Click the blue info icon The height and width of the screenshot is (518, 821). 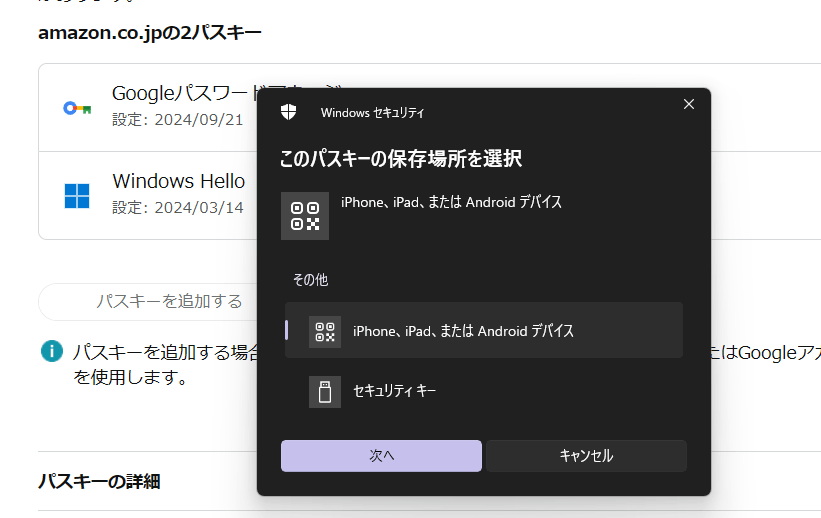(52, 351)
